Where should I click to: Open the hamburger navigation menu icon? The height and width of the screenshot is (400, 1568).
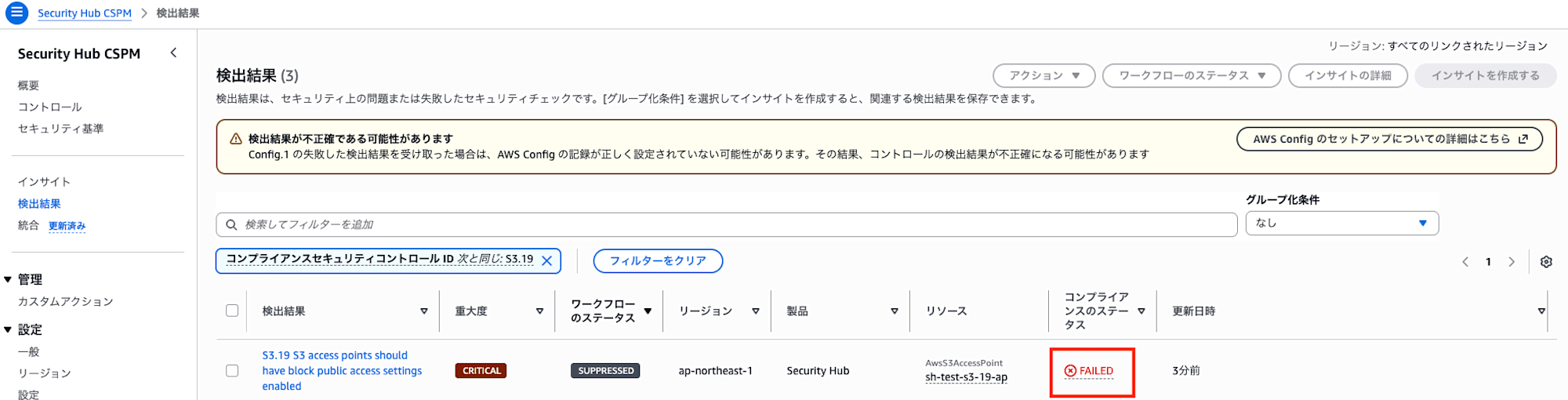[16, 13]
